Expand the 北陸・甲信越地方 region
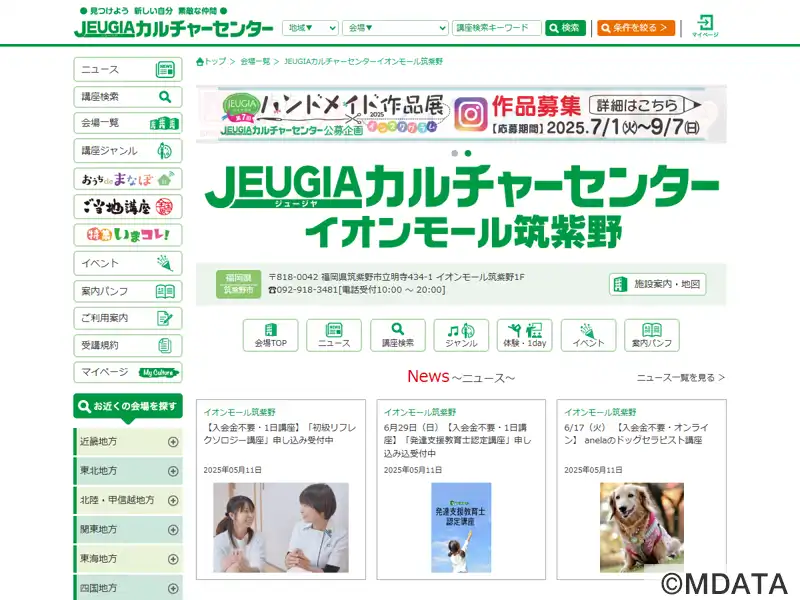Image resolution: width=800 pixels, height=600 pixels. (128, 501)
